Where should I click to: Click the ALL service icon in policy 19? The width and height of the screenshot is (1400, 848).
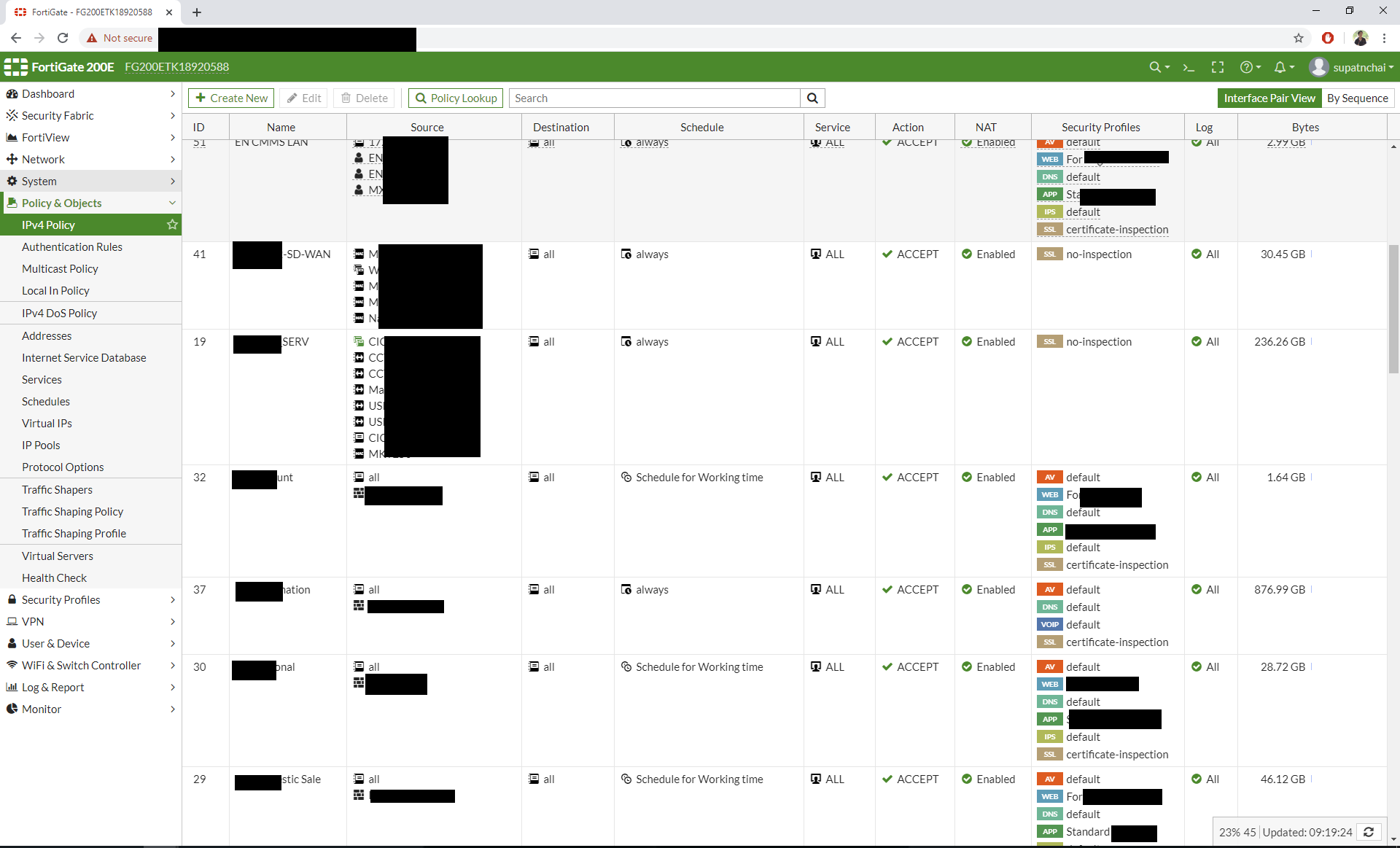click(816, 341)
